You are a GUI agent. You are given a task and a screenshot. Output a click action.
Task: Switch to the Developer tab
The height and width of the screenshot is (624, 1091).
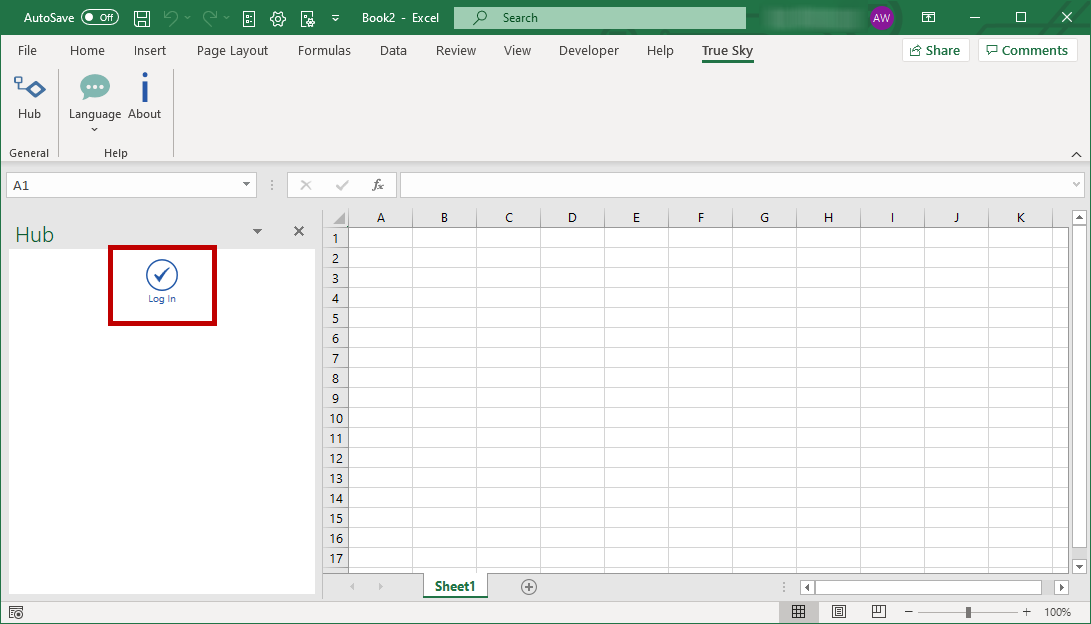coord(589,51)
